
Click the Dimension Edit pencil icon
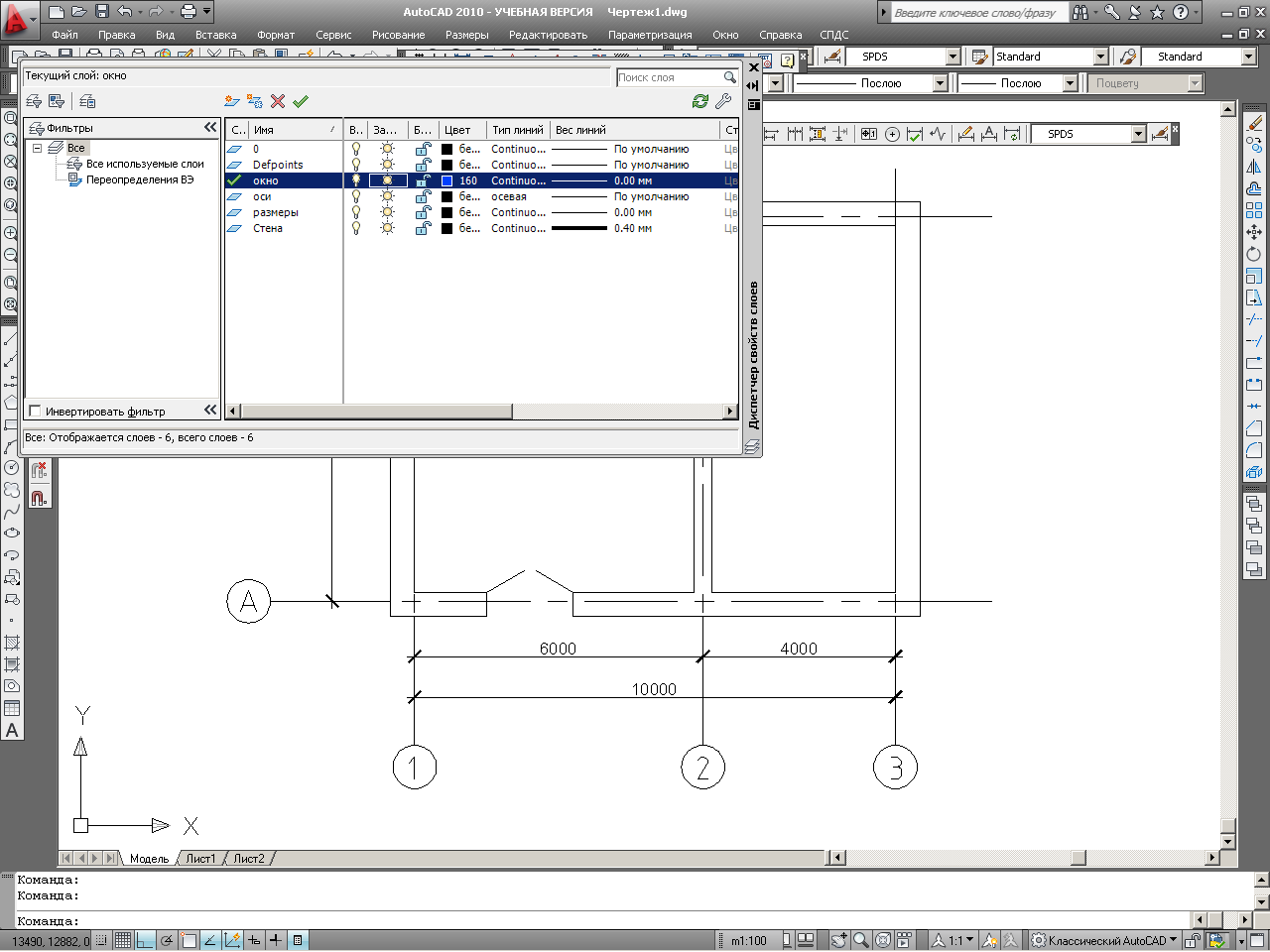pos(966,134)
